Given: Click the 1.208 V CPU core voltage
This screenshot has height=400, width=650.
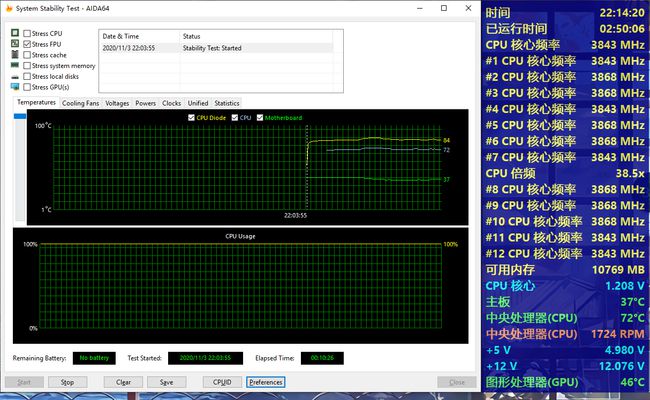Looking at the screenshot, I should click(625, 286).
